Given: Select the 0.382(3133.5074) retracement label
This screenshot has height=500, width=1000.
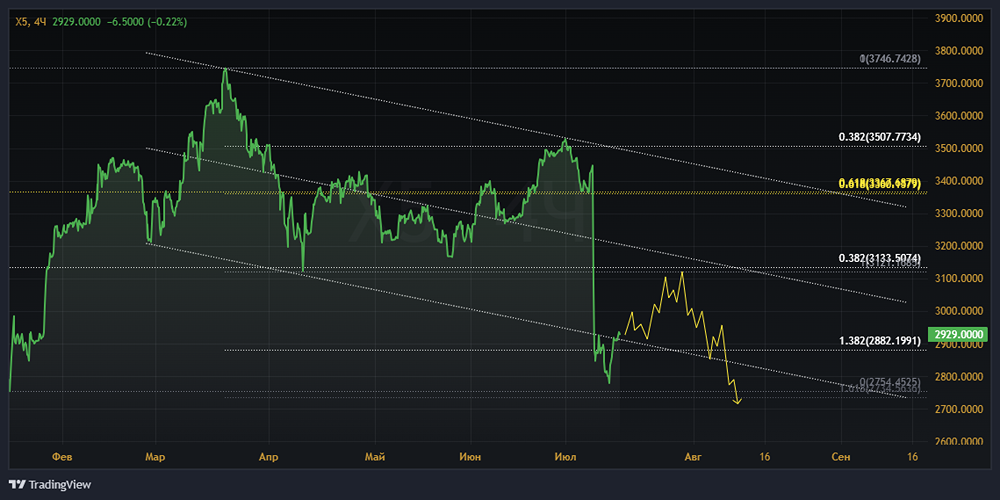Looking at the screenshot, I should pos(879,258).
